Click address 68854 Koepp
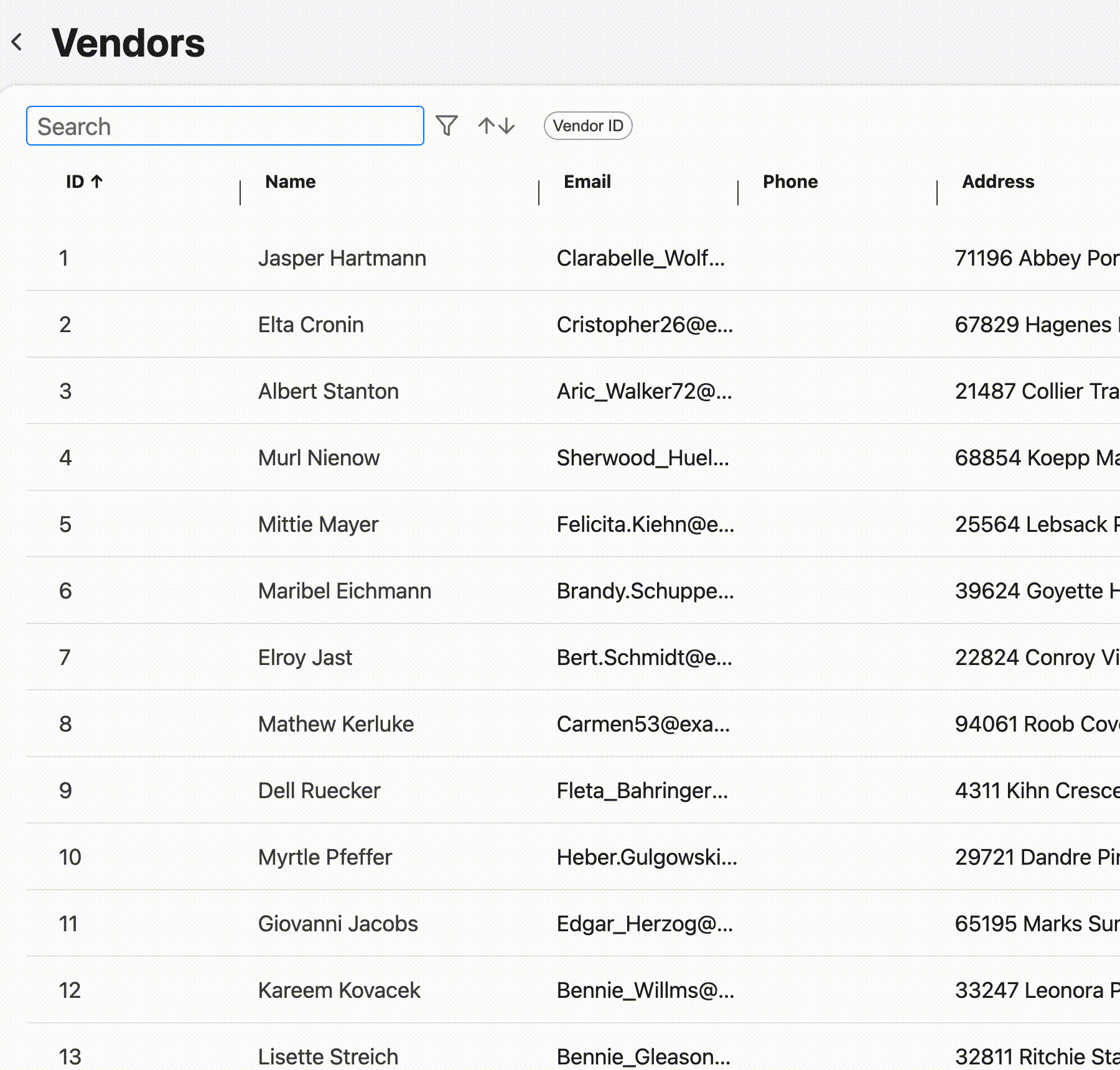 (x=1037, y=458)
